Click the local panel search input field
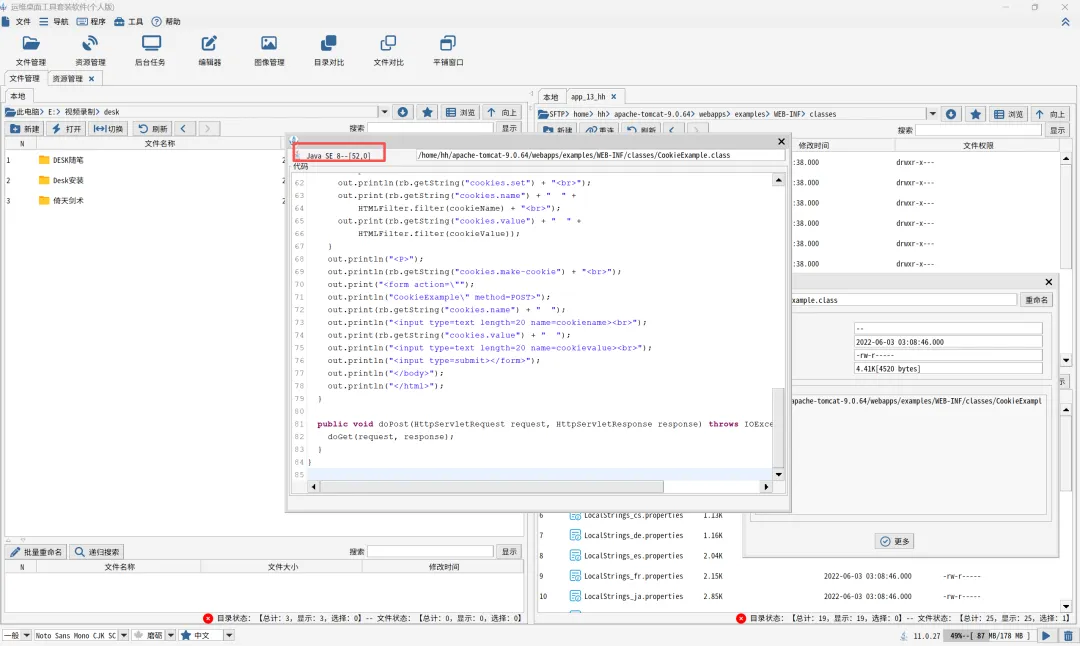1080x646 pixels. coord(430,128)
